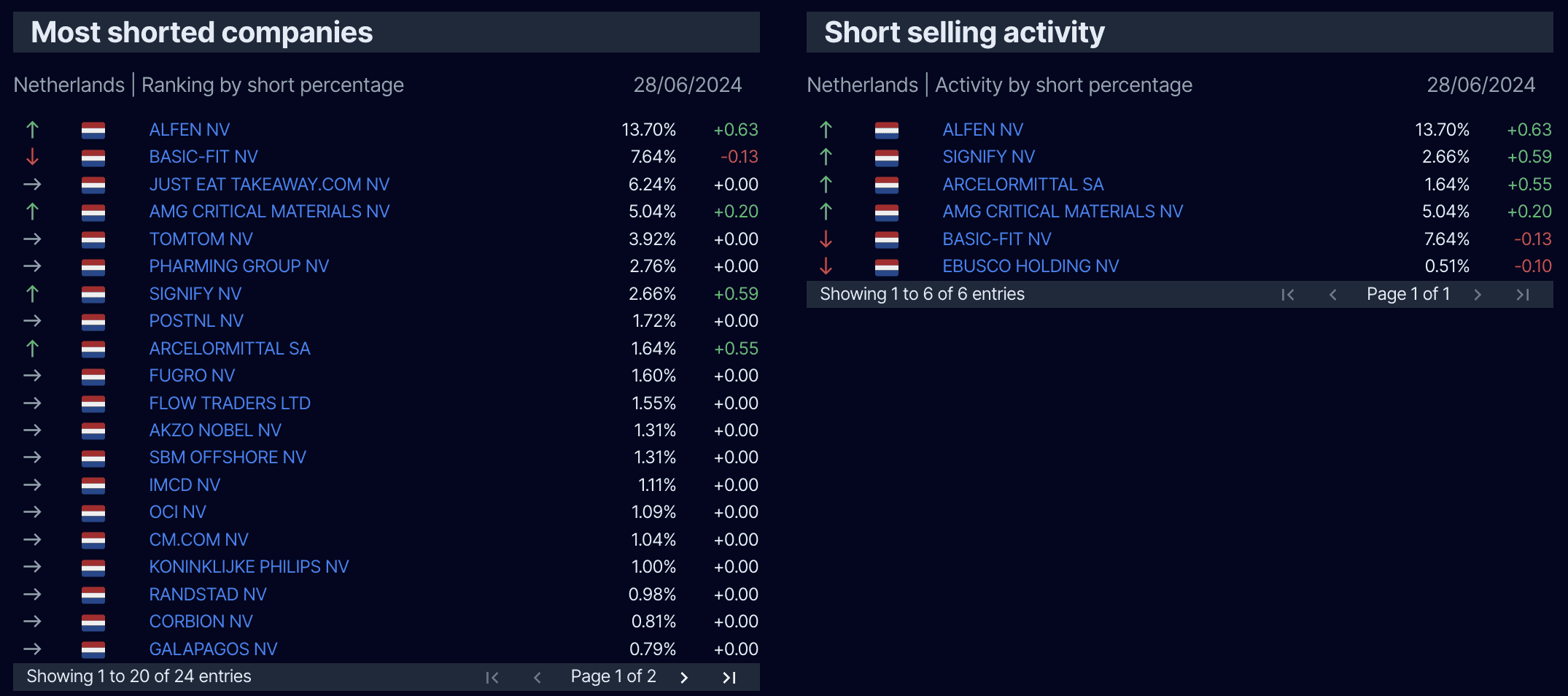Click the sideways arrow beside TOMTOM NV
Screen dimensions: 1568x696
pos(32,239)
